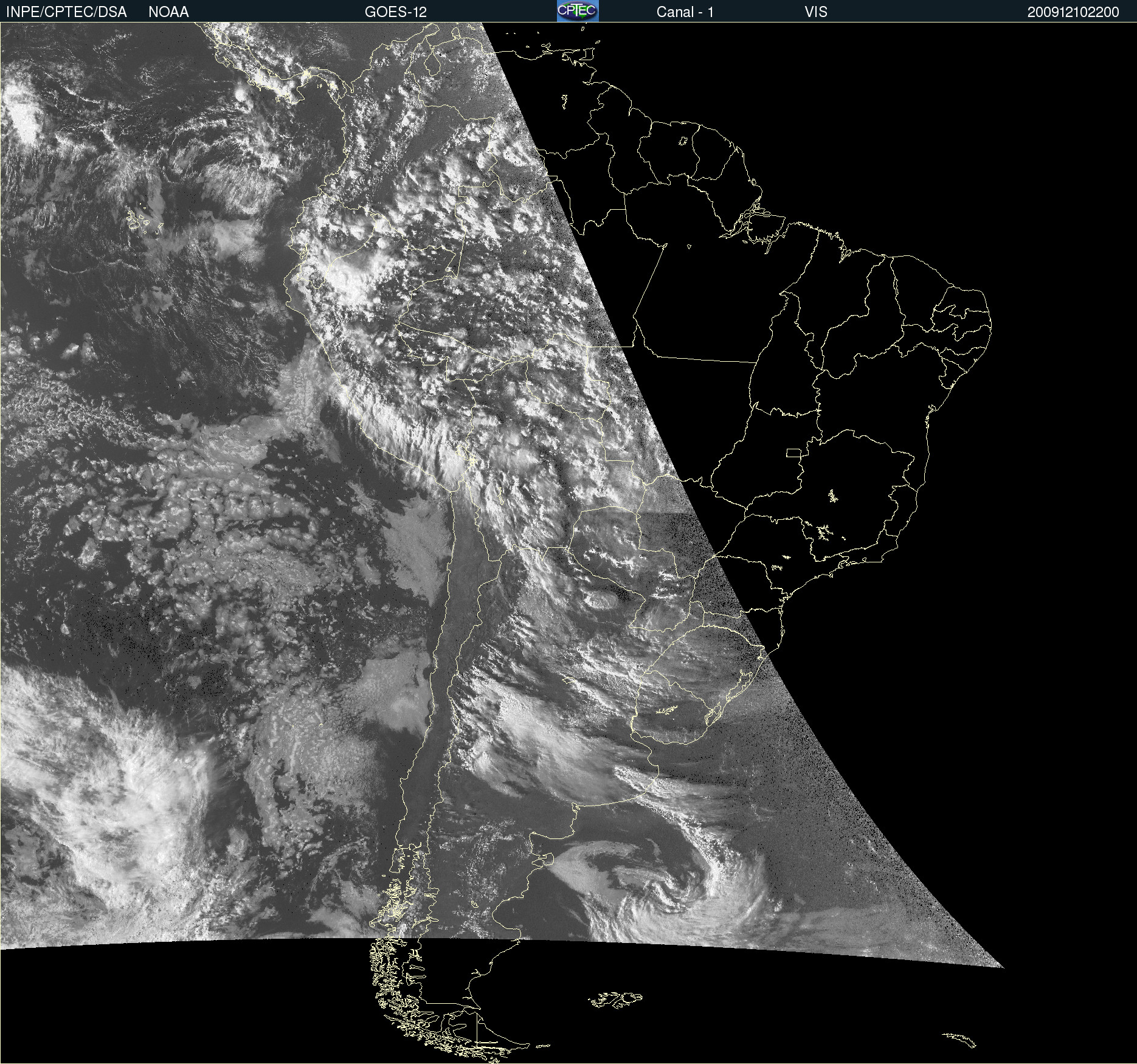Click the VIS band label
This screenshot has height=1064, width=1137.
816,12
